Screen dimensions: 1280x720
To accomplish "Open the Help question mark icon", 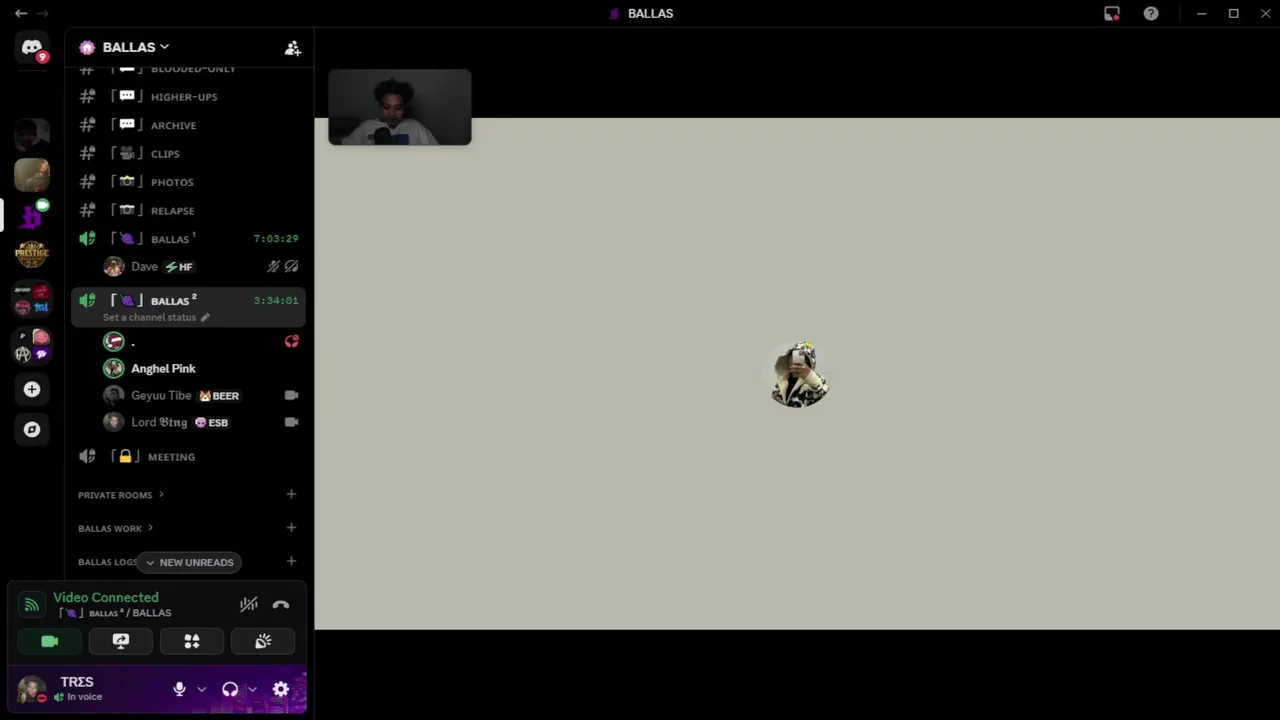I will point(1151,13).
